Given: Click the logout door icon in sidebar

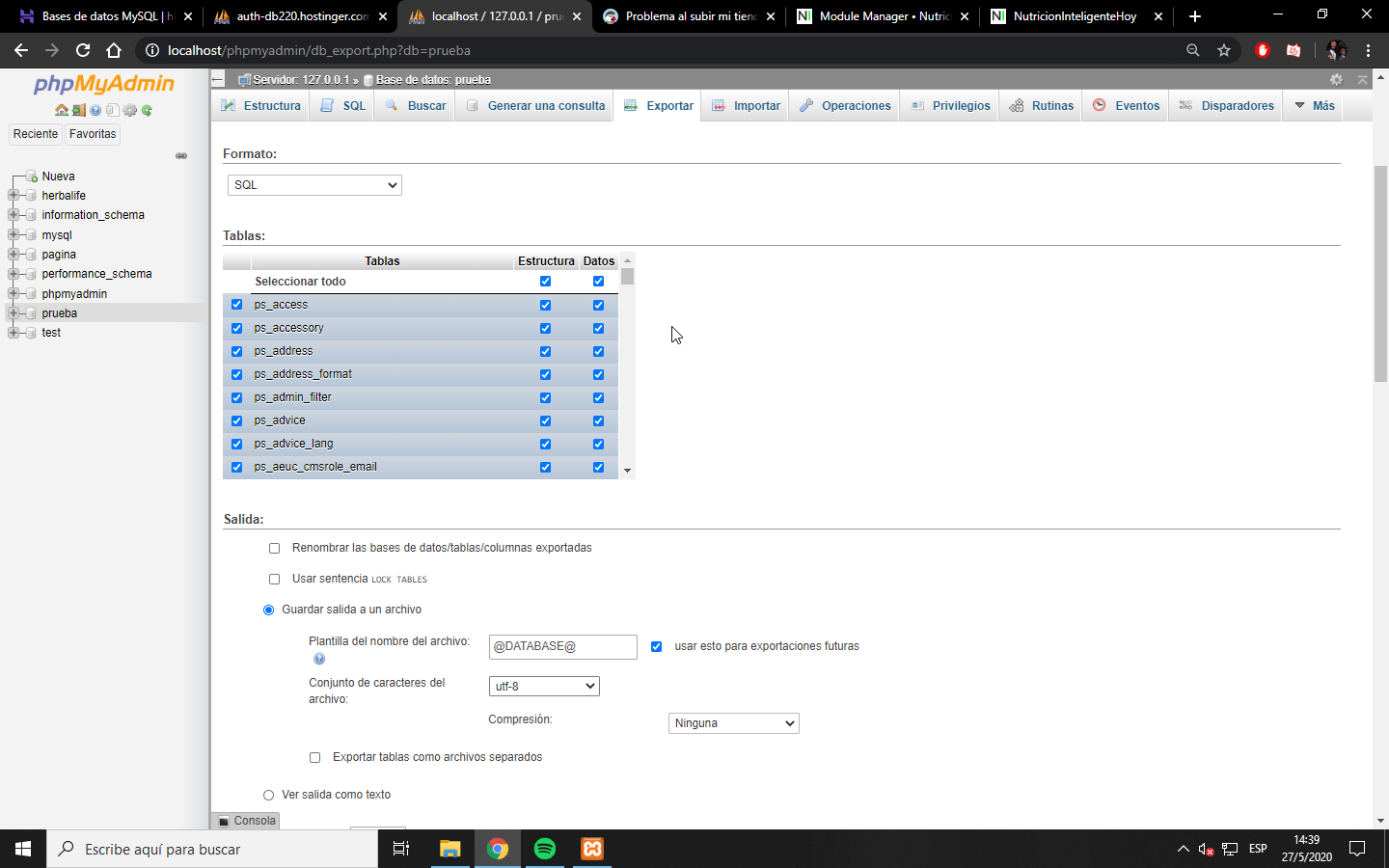Looking at the screenshot, I should (78, 110).
